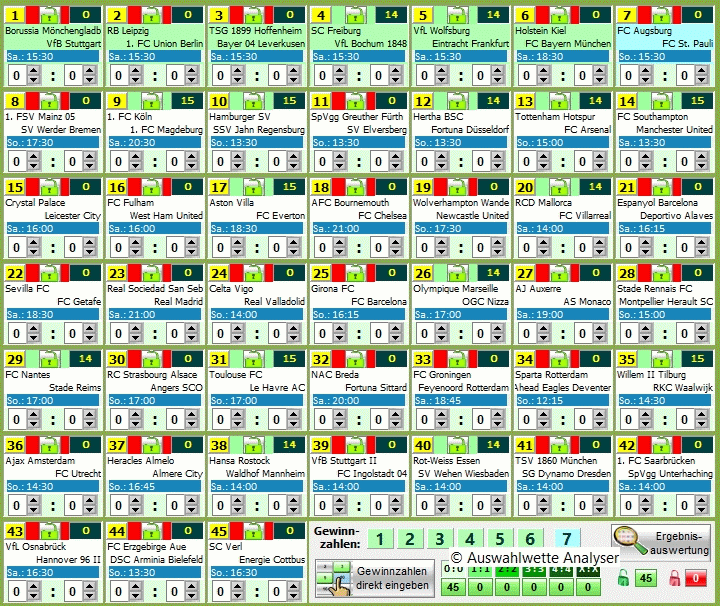This screenshot has height=606, width=720.
Task: Click the yellow number 8 badge
Action: tap(15, 101)
